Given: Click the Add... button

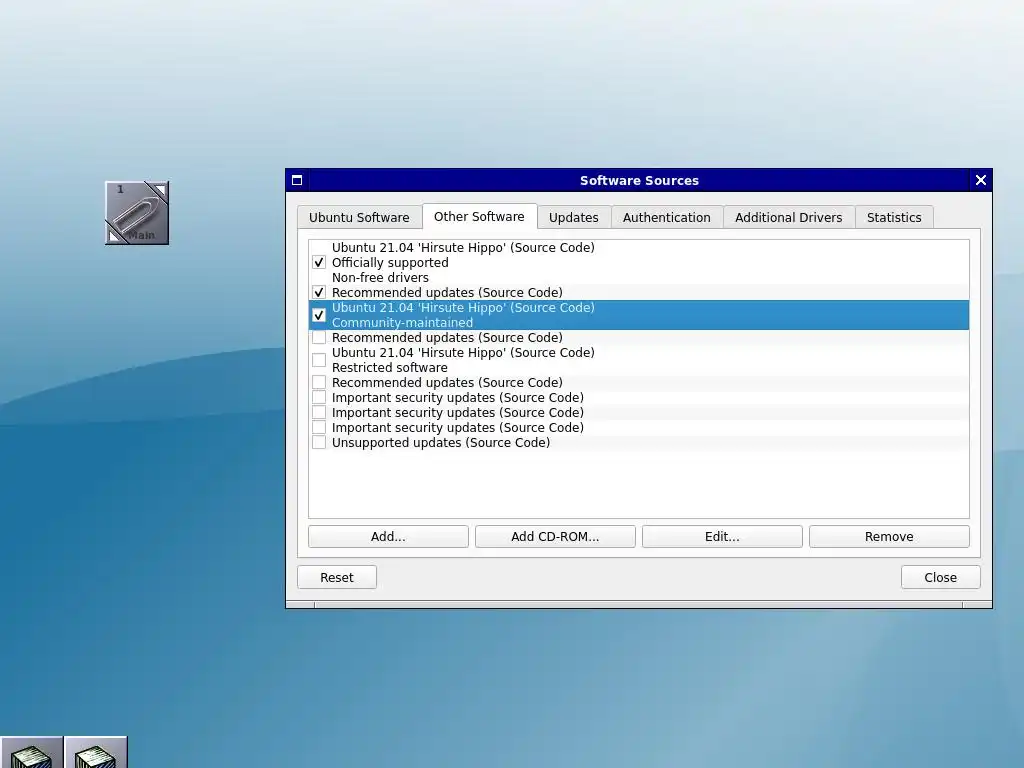Looking at the screenshot, I should 388,536.
